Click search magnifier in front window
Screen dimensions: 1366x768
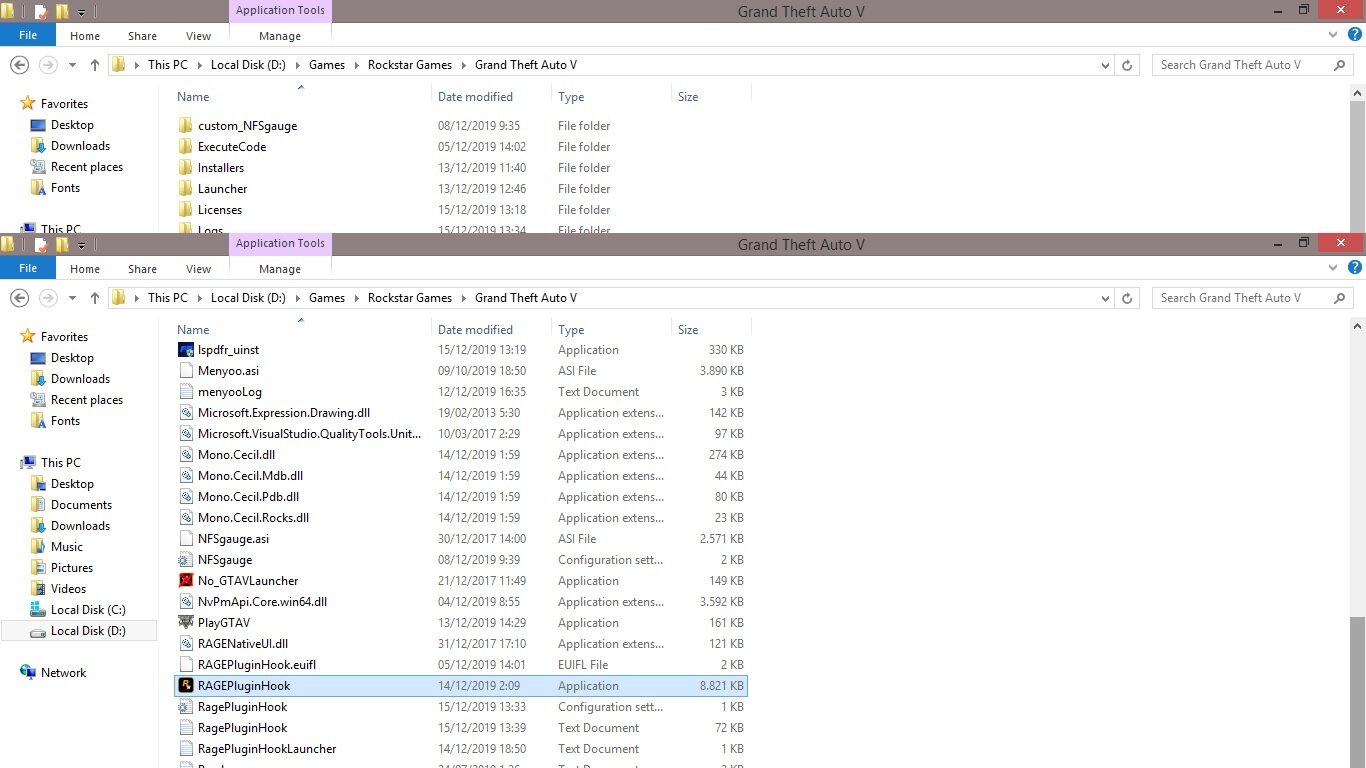(1340, 298)
